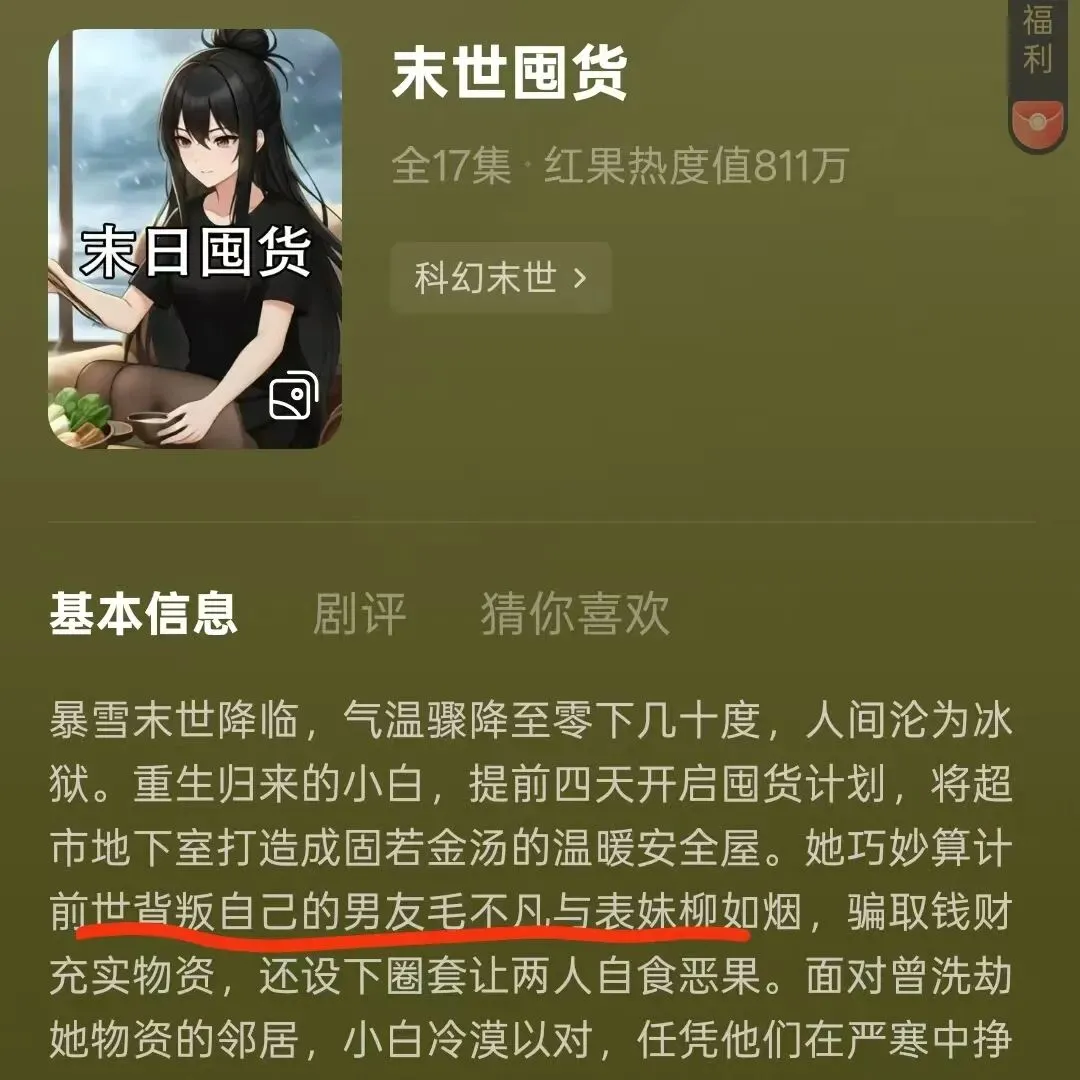Click the 末日囤货 caption on the cover
The image size is (1080, 1080).
tap(195, 252)
